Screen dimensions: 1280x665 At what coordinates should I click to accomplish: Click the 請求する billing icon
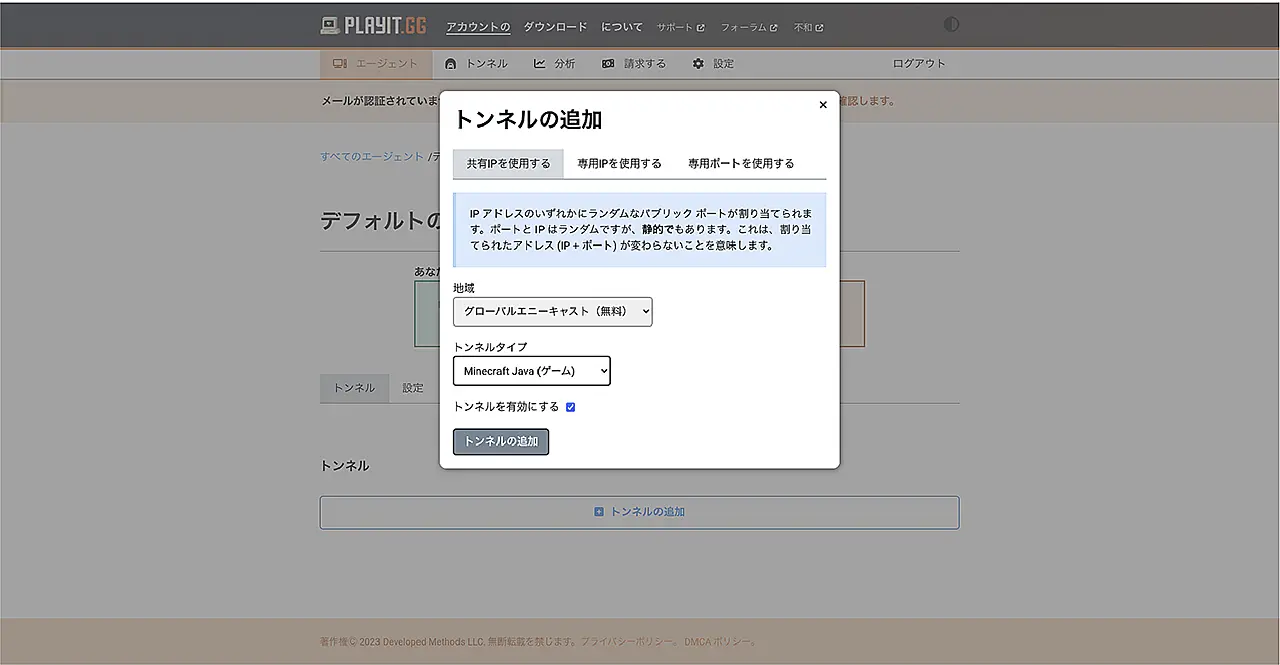click(608, 64)
